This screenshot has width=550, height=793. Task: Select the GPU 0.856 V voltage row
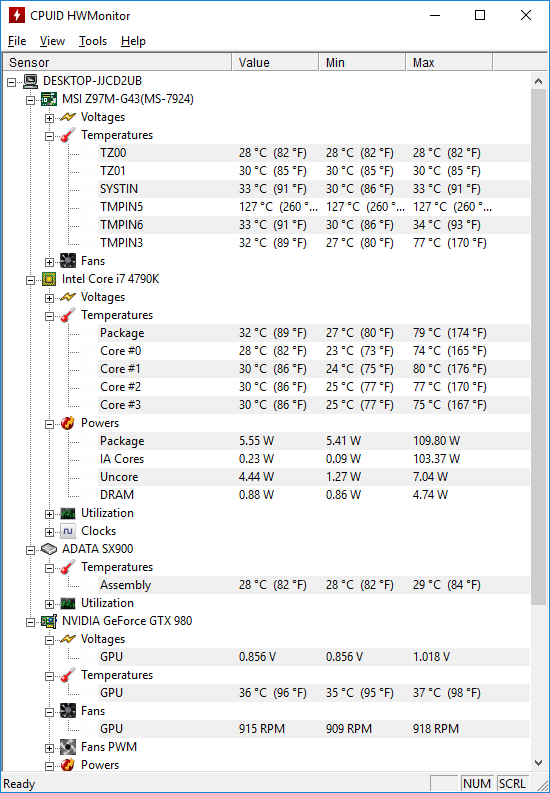pos(313,657)
